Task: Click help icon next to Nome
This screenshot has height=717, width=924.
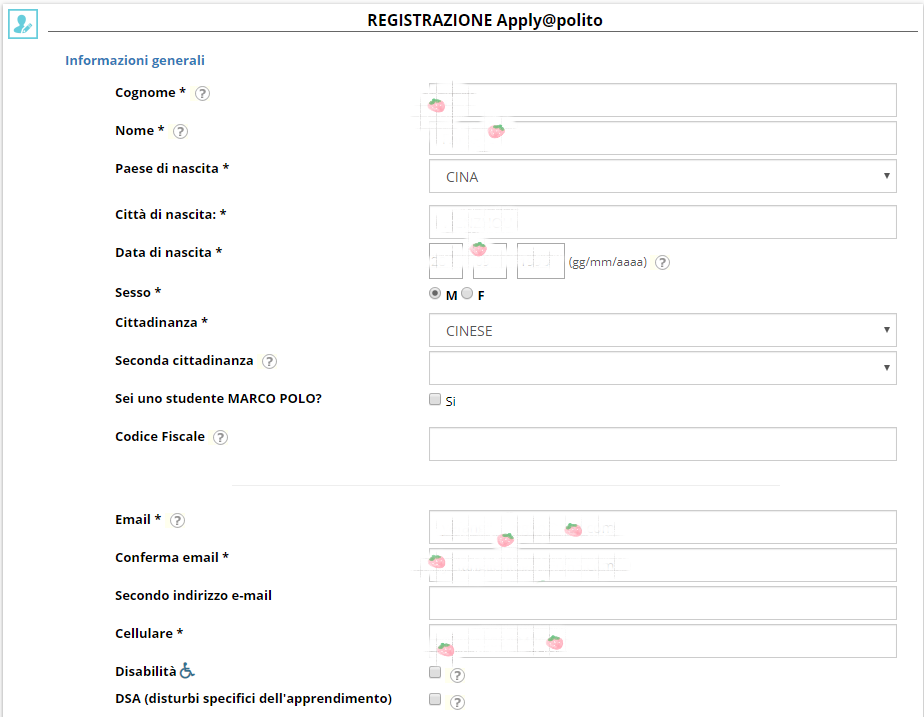Action: pos(180,132)
